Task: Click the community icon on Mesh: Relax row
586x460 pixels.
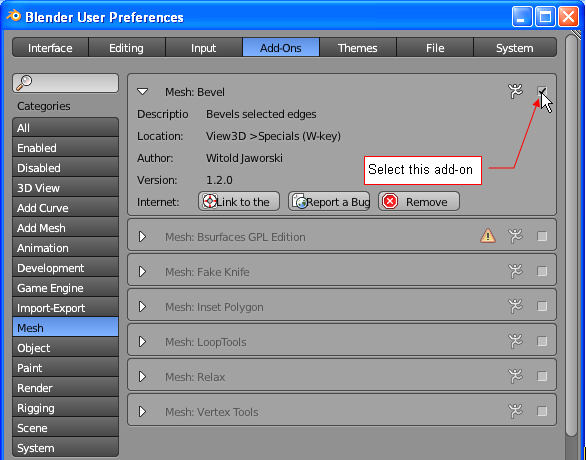Action: pos(515,376)
